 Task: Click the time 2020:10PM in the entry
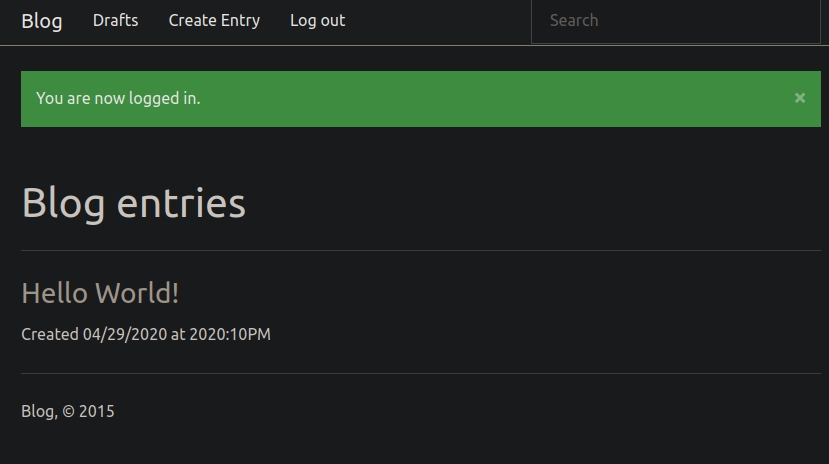[230, 334]
